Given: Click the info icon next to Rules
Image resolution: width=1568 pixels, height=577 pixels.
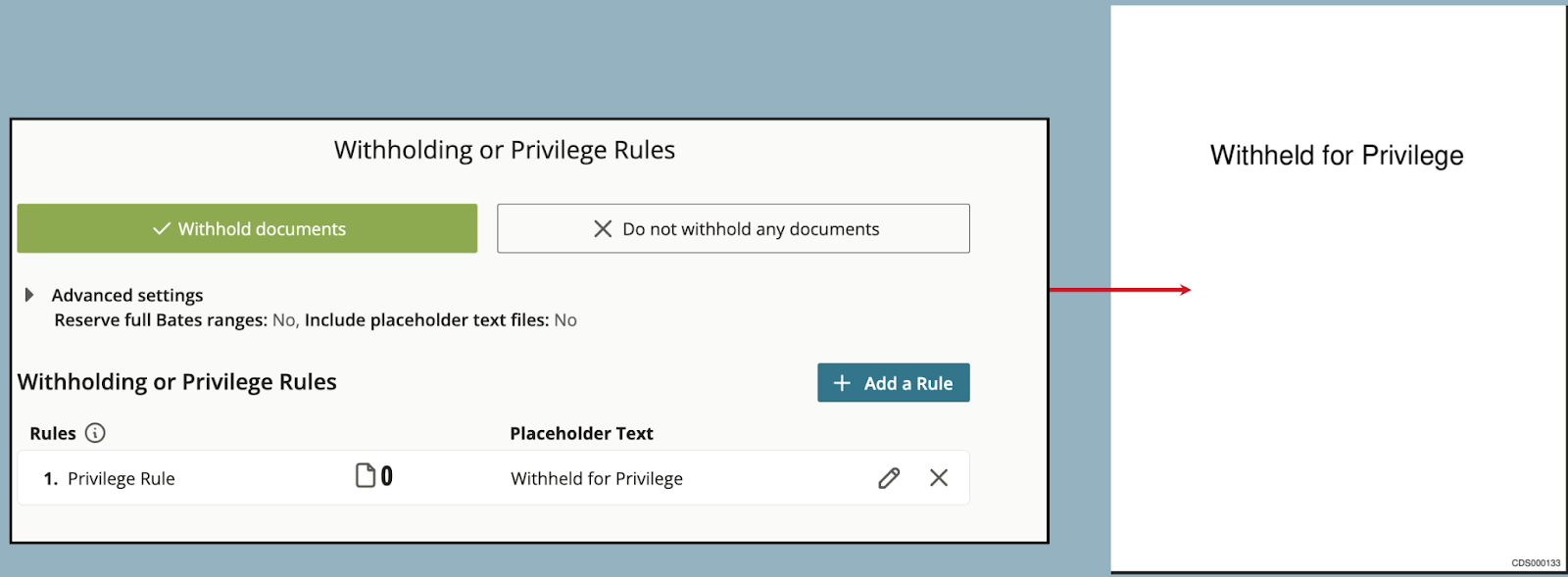Looking at the screenshot, I should point(94,433).
